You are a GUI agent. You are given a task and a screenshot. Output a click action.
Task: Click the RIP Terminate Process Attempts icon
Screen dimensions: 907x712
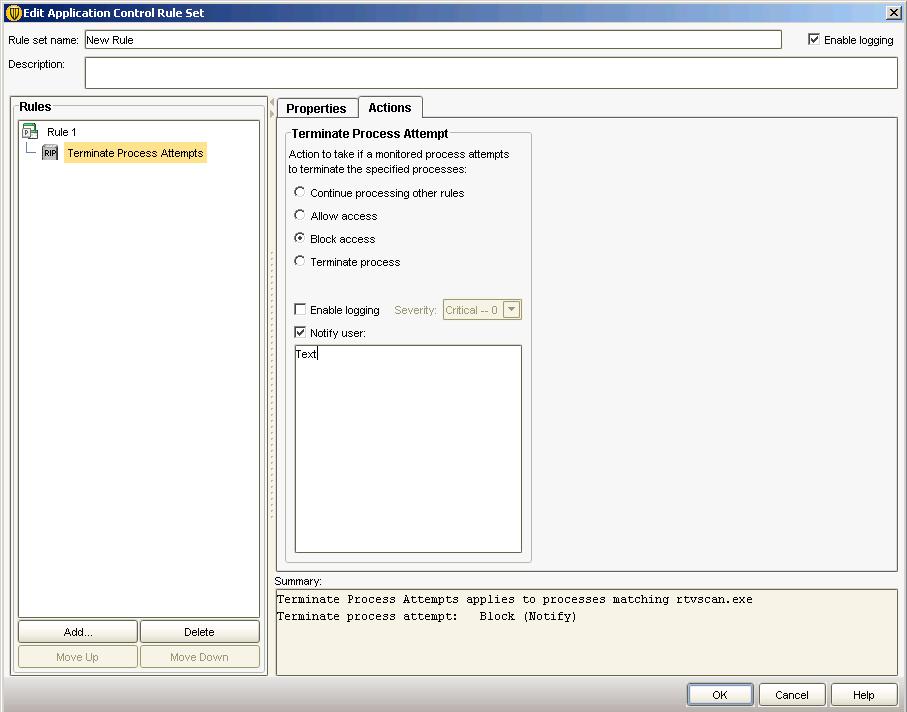[x=50, y=153]
